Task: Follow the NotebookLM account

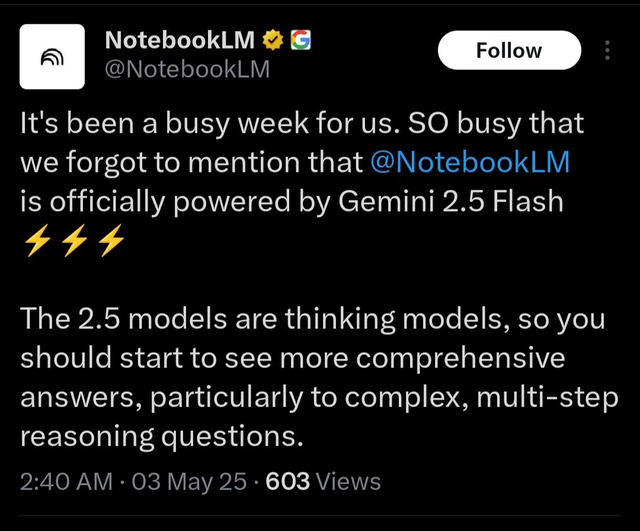Action: (509, 50)
